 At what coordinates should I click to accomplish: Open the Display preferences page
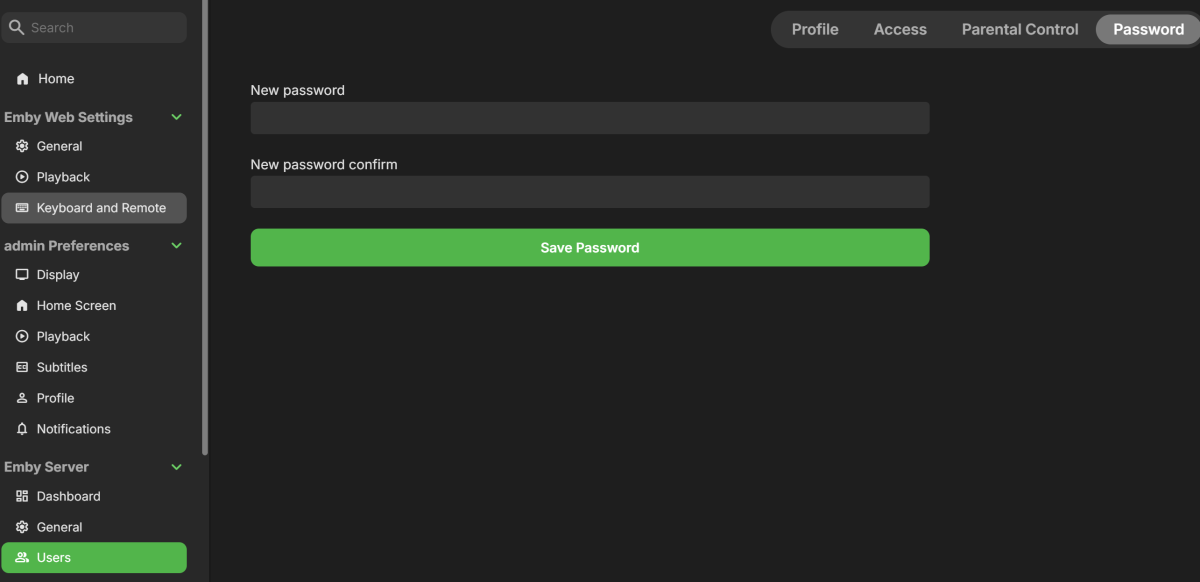point(94,275)
